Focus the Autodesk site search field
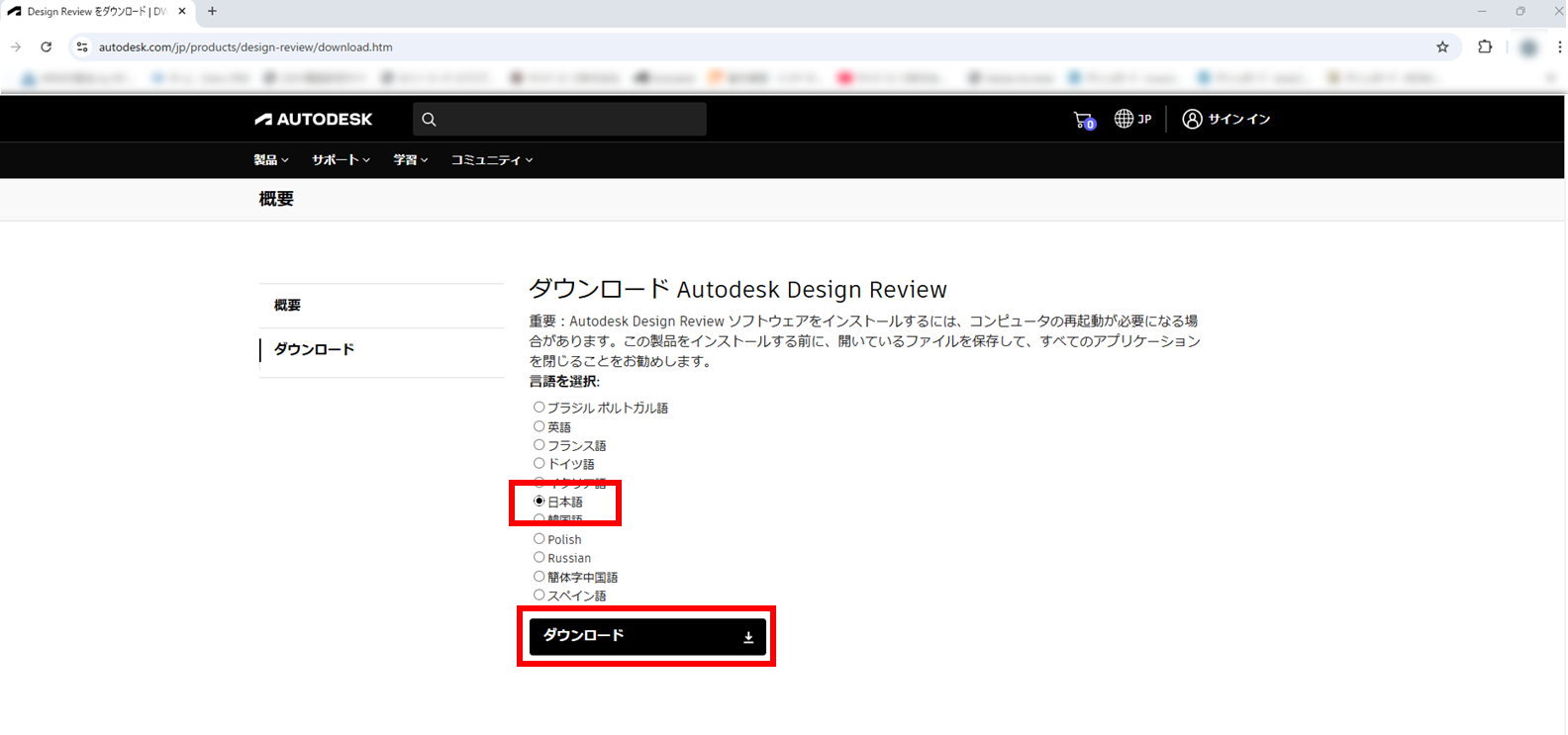The height and width of the screenshot is (735, 1568). [x=559, y=120]
